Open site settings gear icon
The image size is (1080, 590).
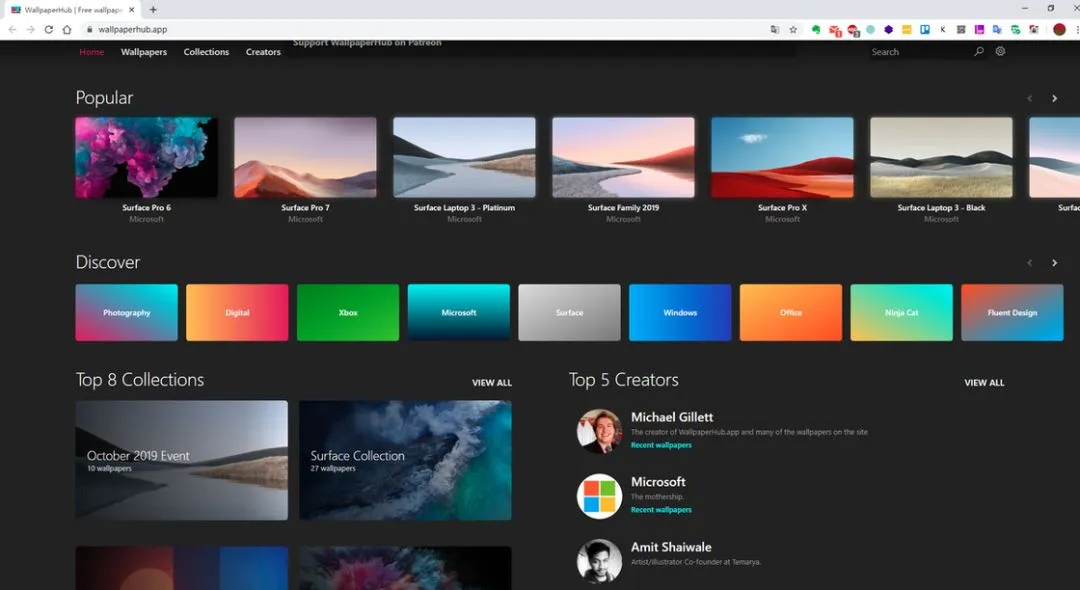pyautogui.click(x=1000, y=51)
